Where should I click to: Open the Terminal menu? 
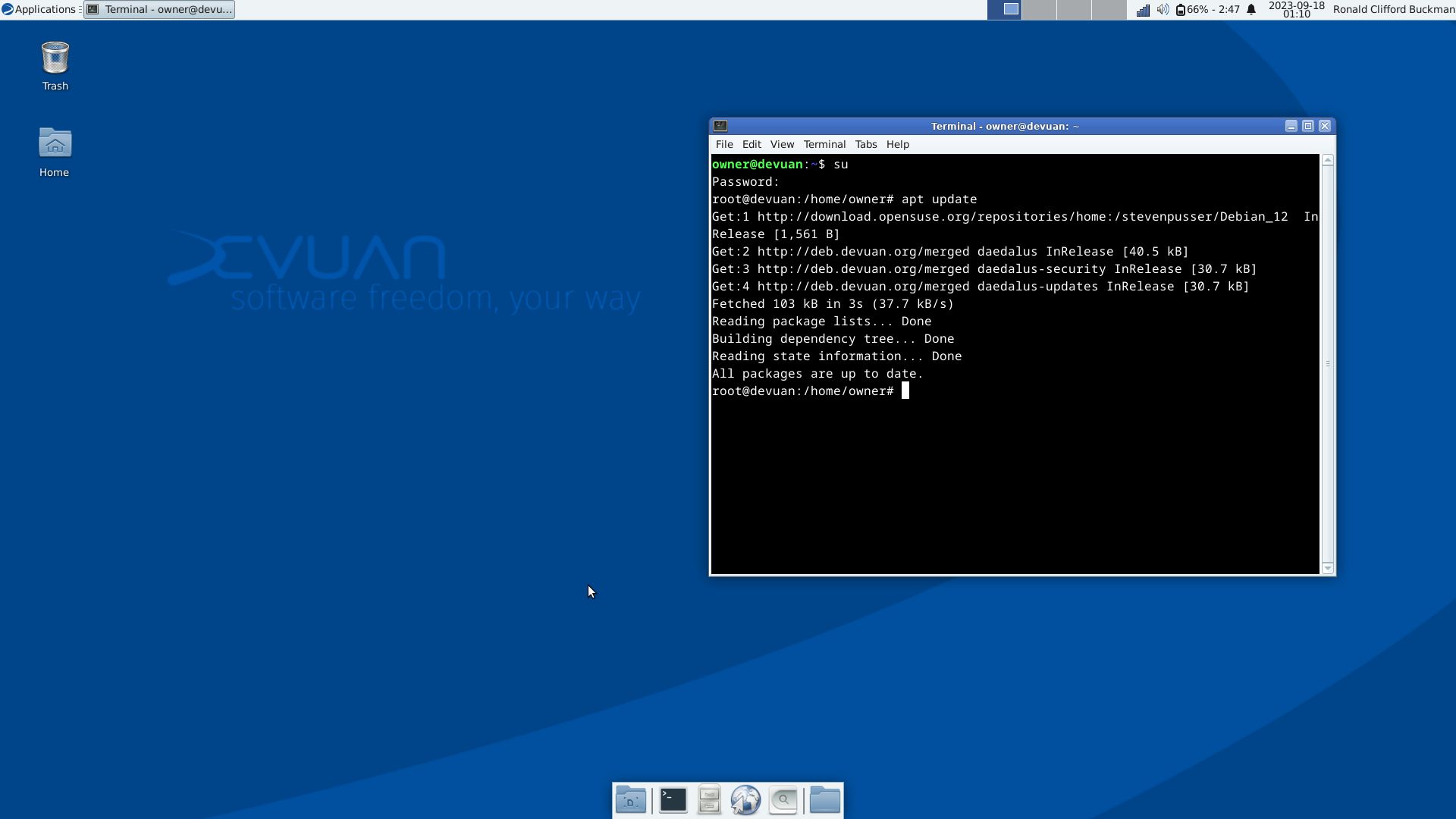click(x=824, y=144)
